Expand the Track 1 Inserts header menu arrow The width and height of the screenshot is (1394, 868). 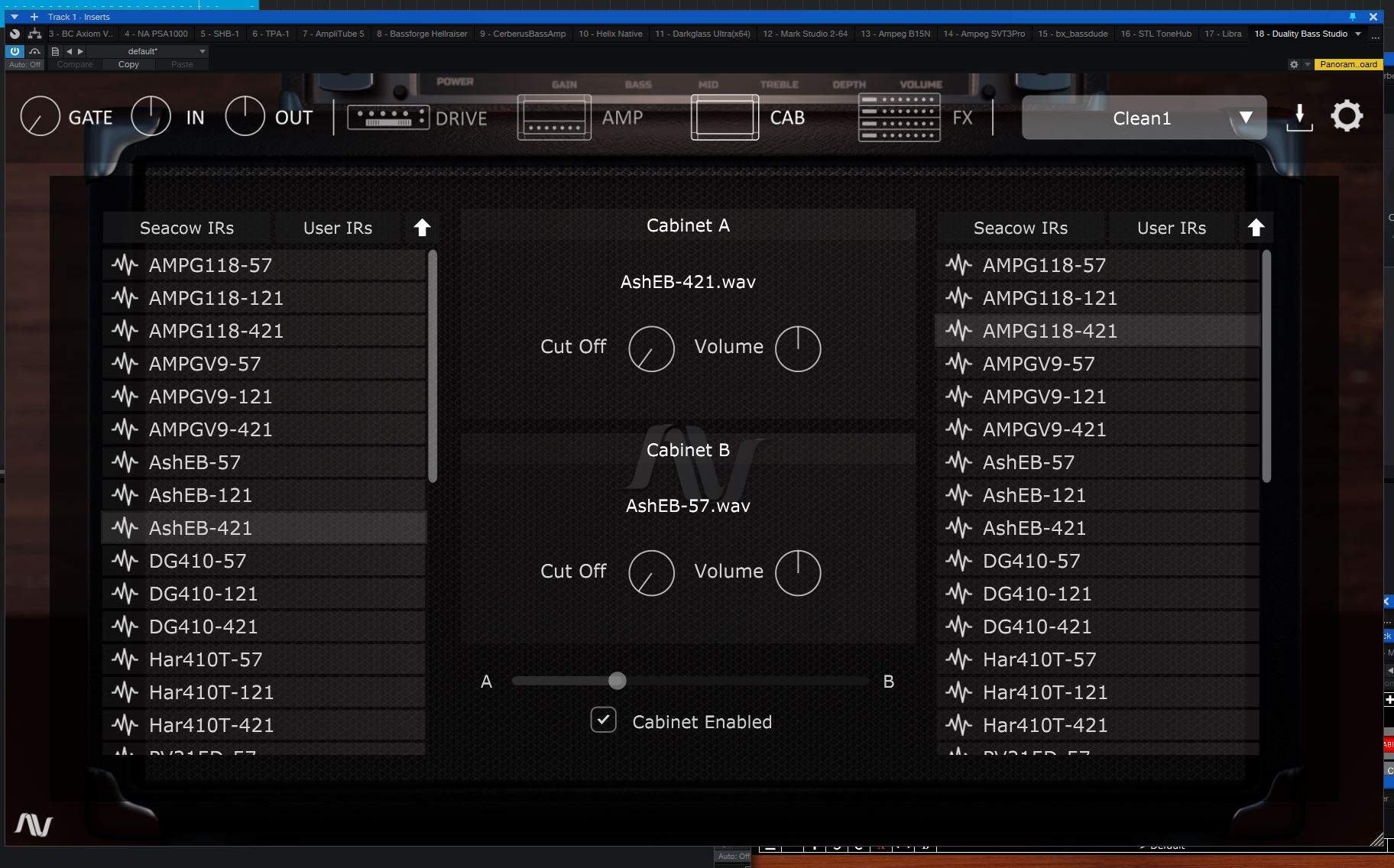tap(15, 16)
